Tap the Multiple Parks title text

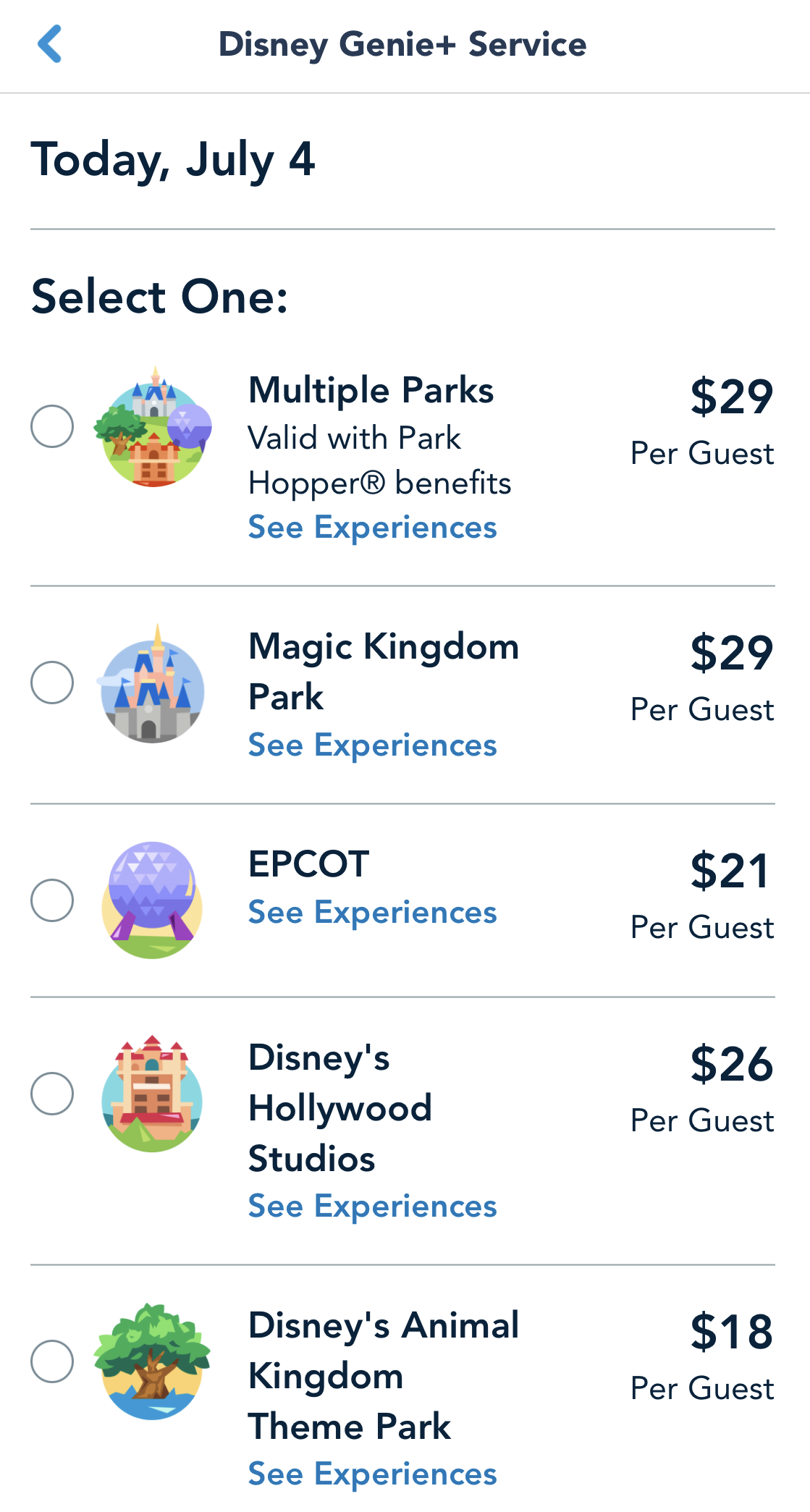click(371, 390)
